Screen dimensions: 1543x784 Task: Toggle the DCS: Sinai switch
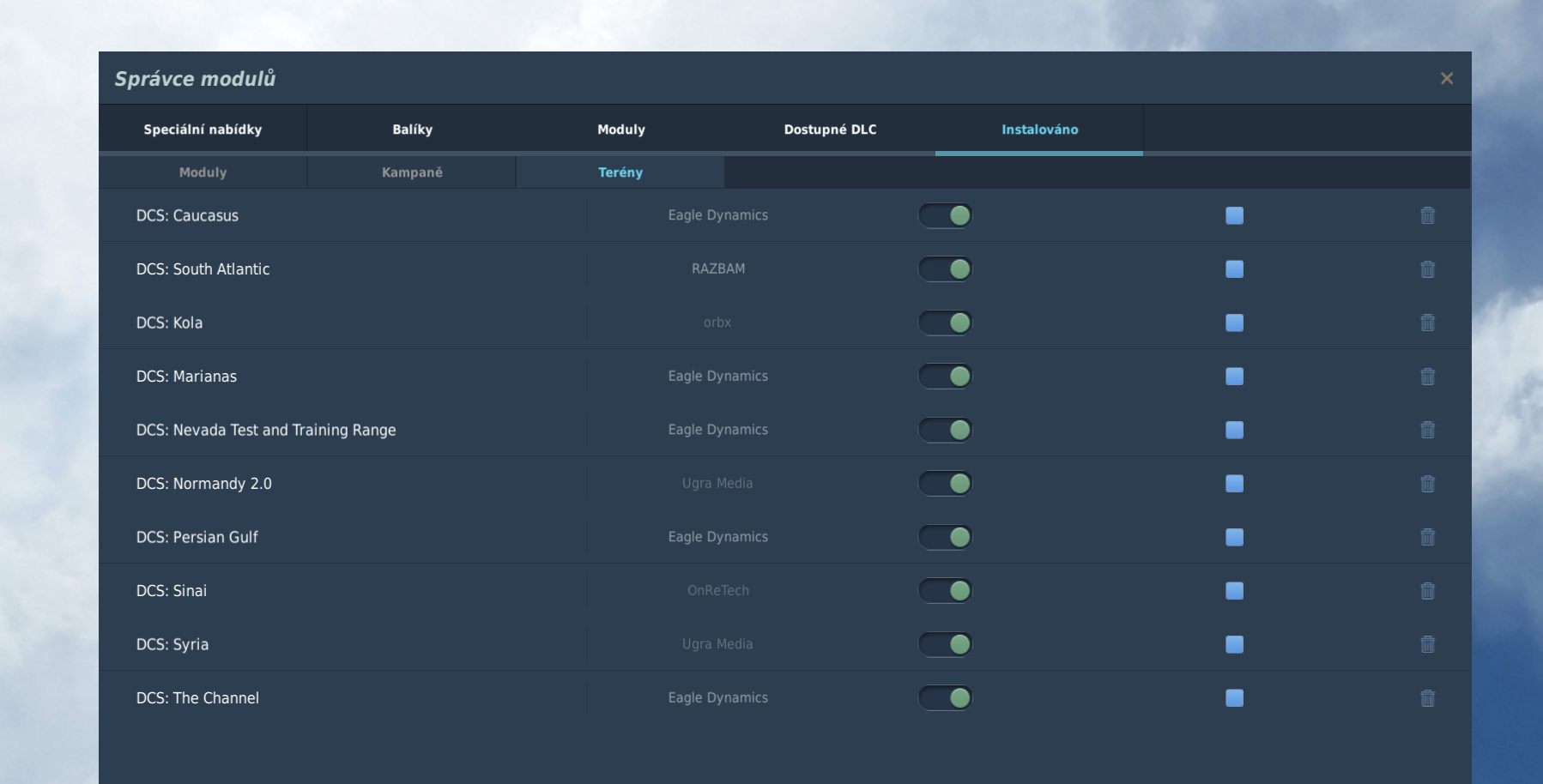[945, 591]
